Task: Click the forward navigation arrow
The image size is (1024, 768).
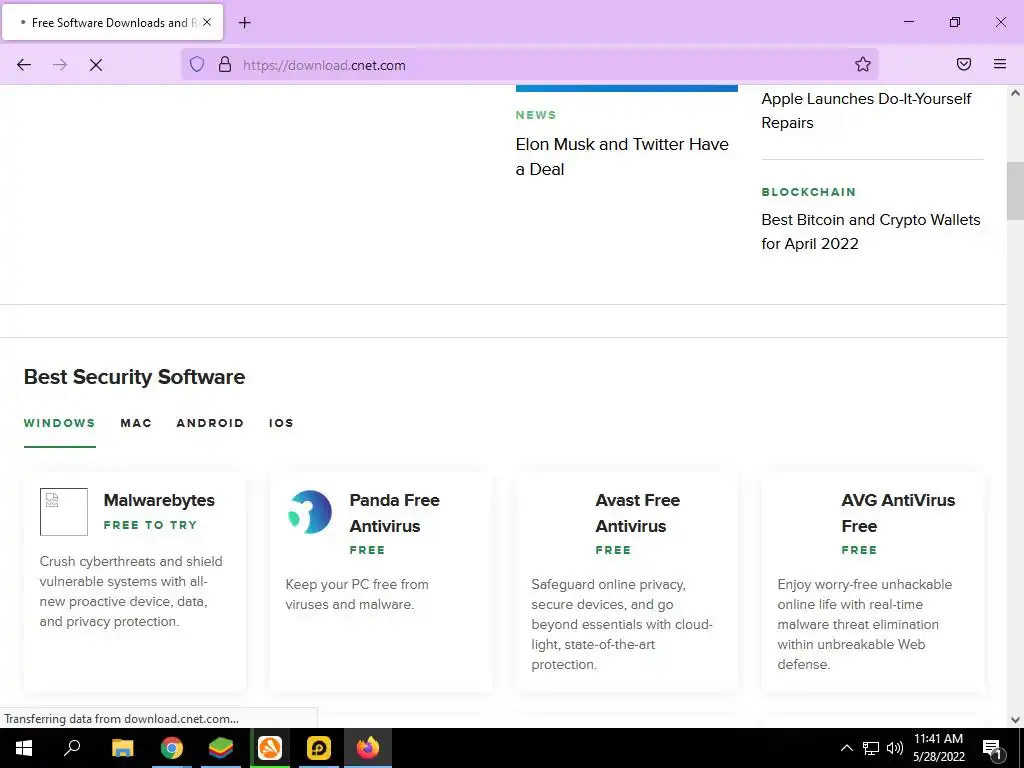Action: pos(60,65)
